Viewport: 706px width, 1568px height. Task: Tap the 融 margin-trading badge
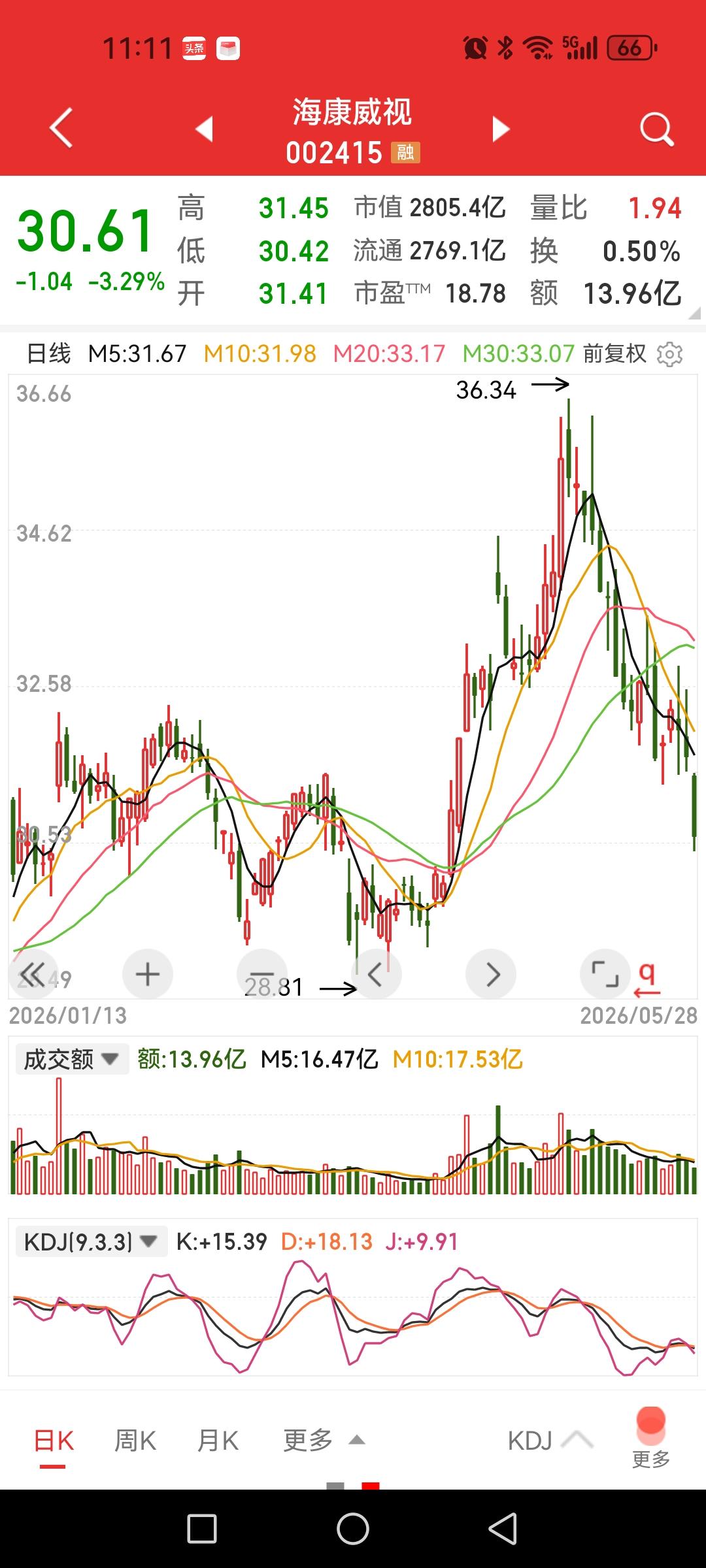click(405, 153)
